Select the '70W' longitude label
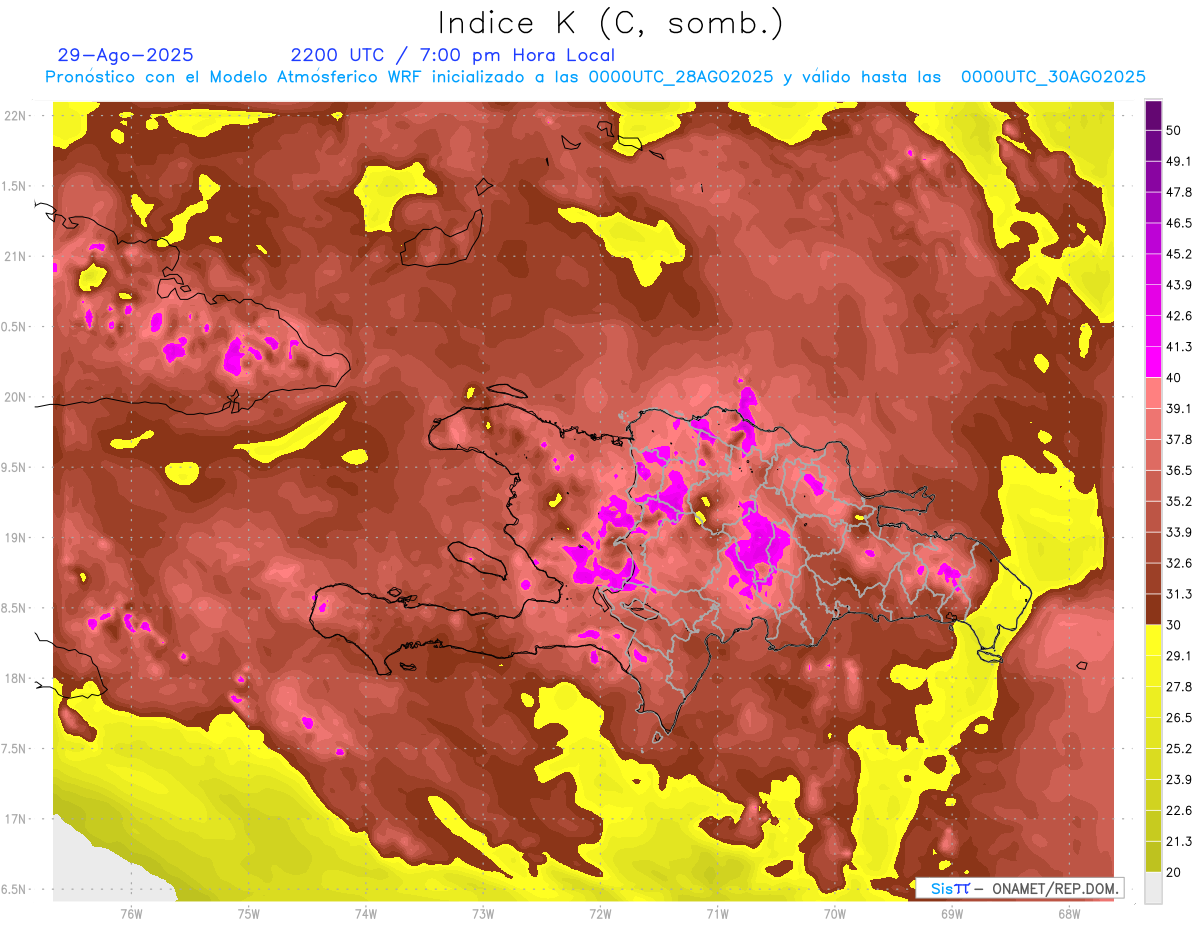Viewport: 1200px width, 927px height. coord(835,914)
